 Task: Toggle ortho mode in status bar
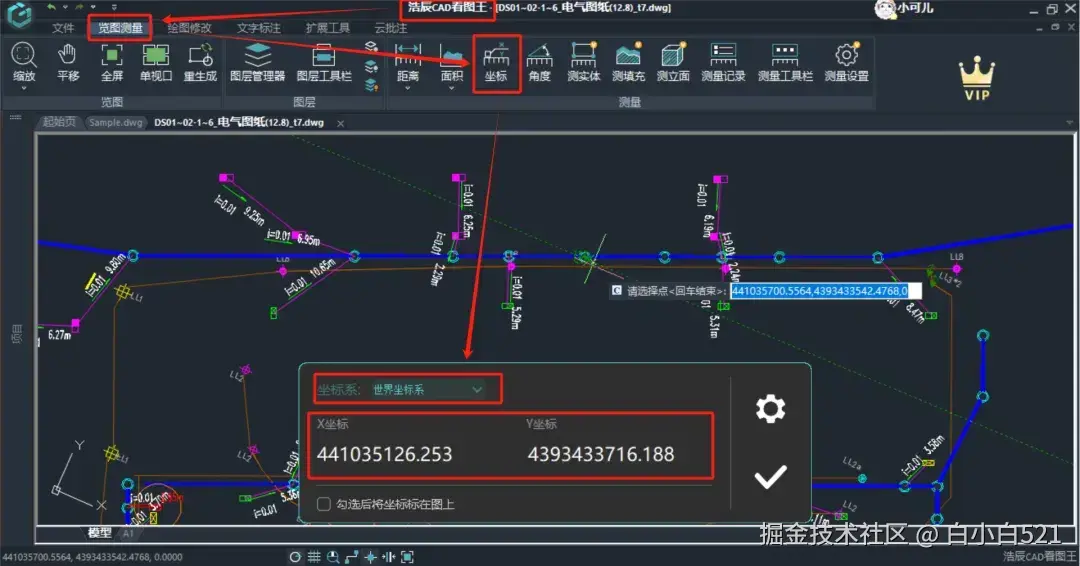351,557
